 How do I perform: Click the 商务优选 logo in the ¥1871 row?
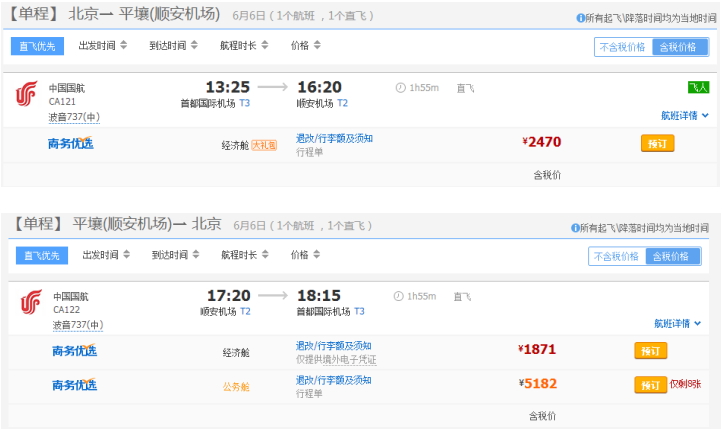point(74,351)
